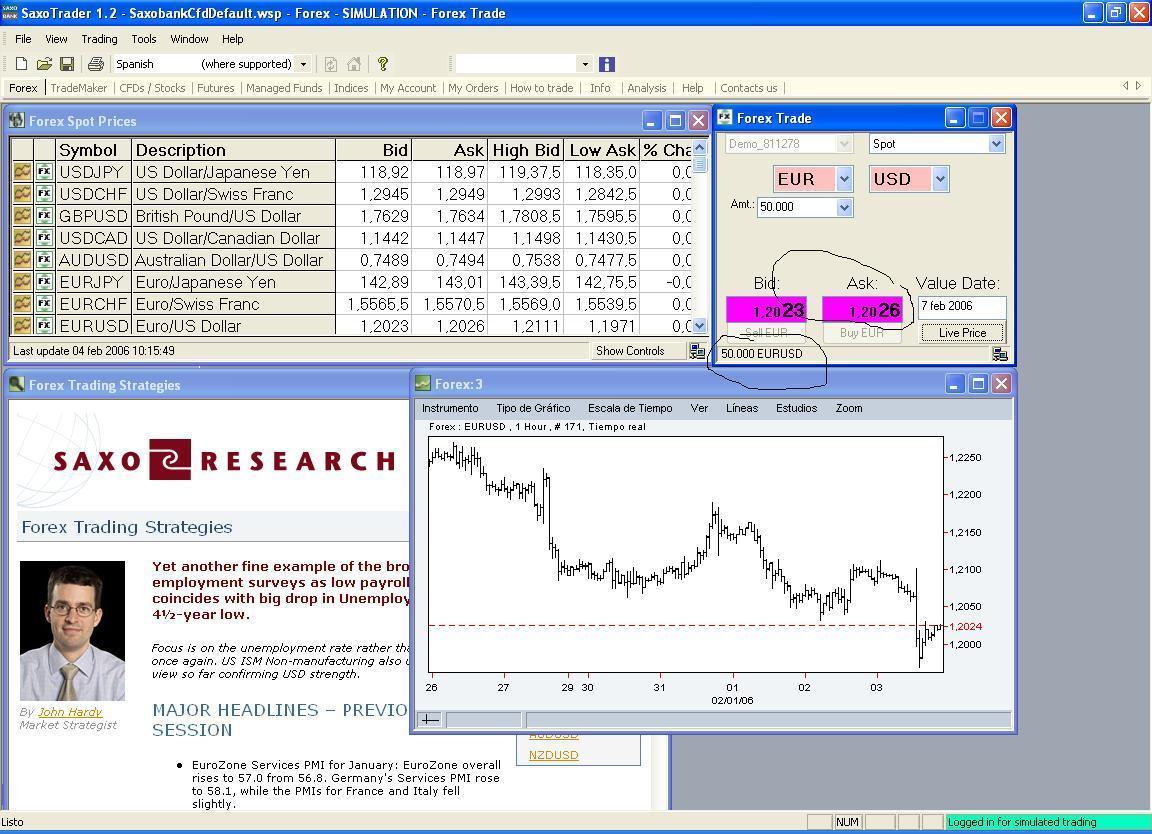Open the Tools menu
The image size is (1152, 834).
click(144, 39)
